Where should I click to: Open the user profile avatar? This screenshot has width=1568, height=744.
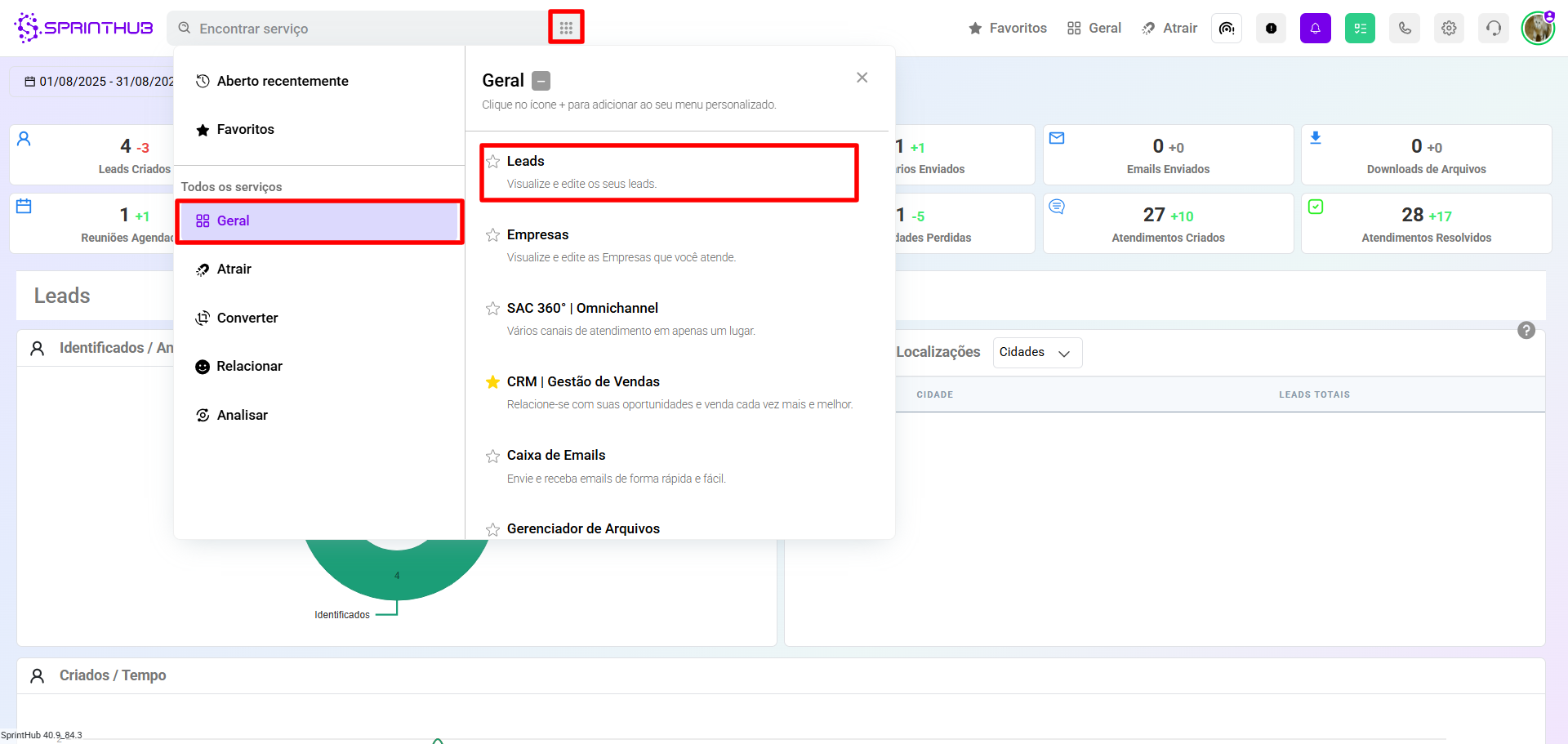click(1538, 29)
